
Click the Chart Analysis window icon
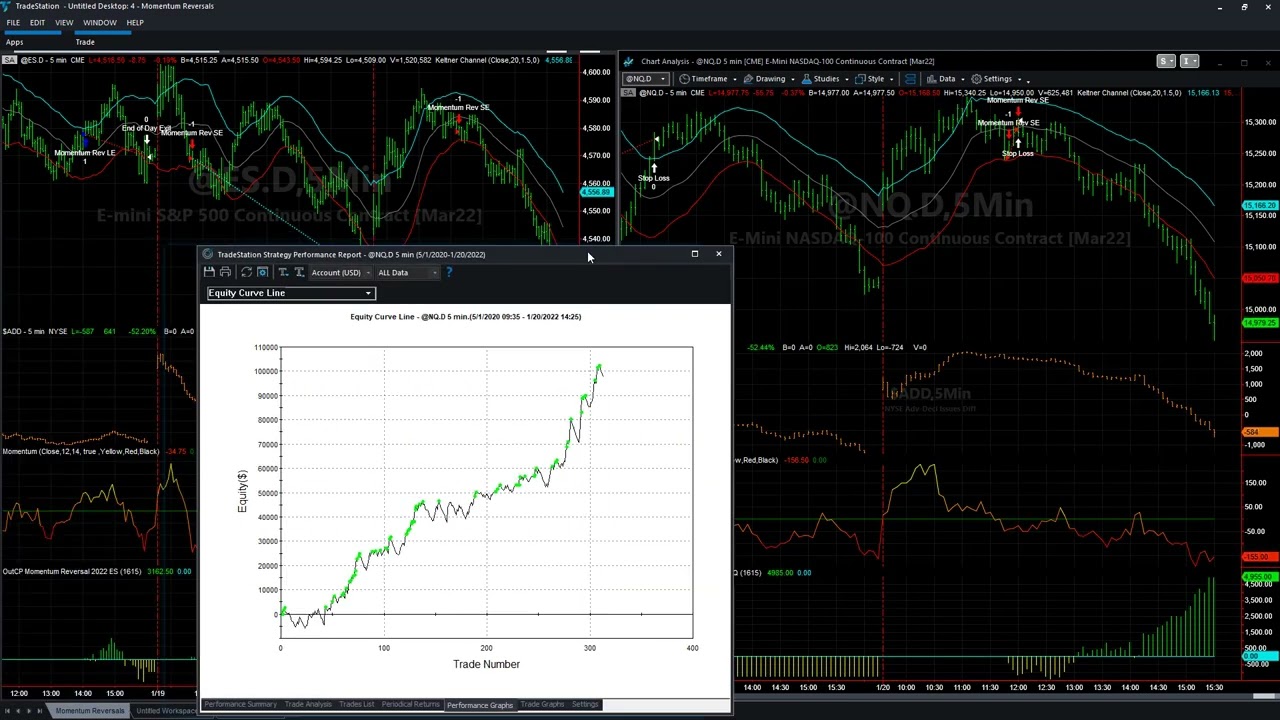(x=628, y=62)
